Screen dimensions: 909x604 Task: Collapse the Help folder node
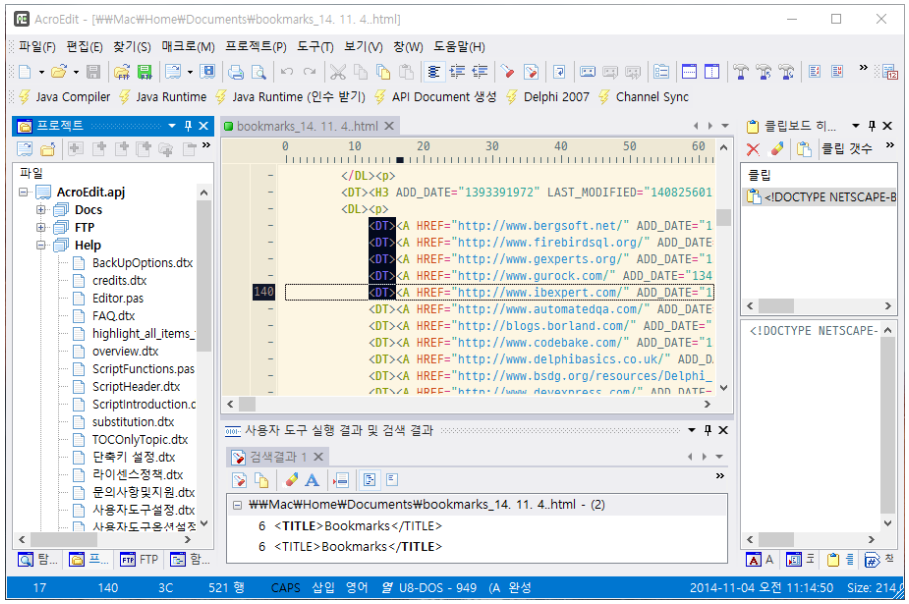click(41, 245)
